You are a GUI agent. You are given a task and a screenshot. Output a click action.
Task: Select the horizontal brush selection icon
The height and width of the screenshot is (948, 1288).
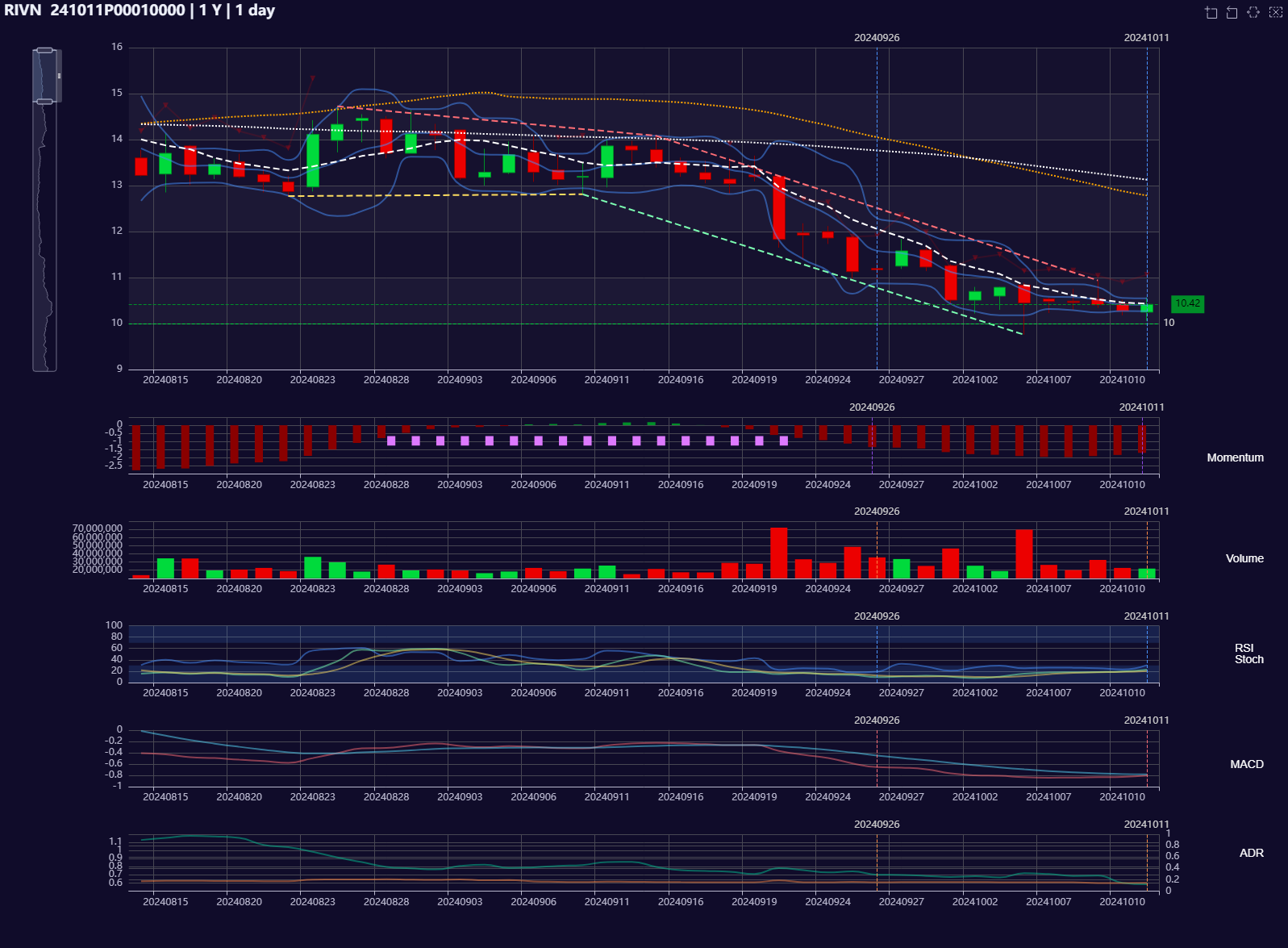pyautogui.click(x=1253, y=12)
